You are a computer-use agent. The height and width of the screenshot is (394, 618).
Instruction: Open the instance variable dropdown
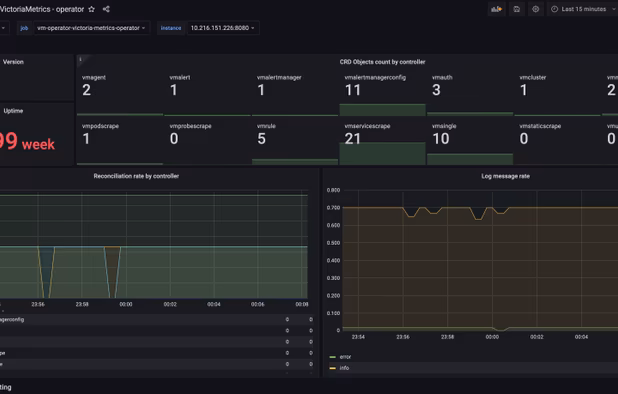click(223, 28)
